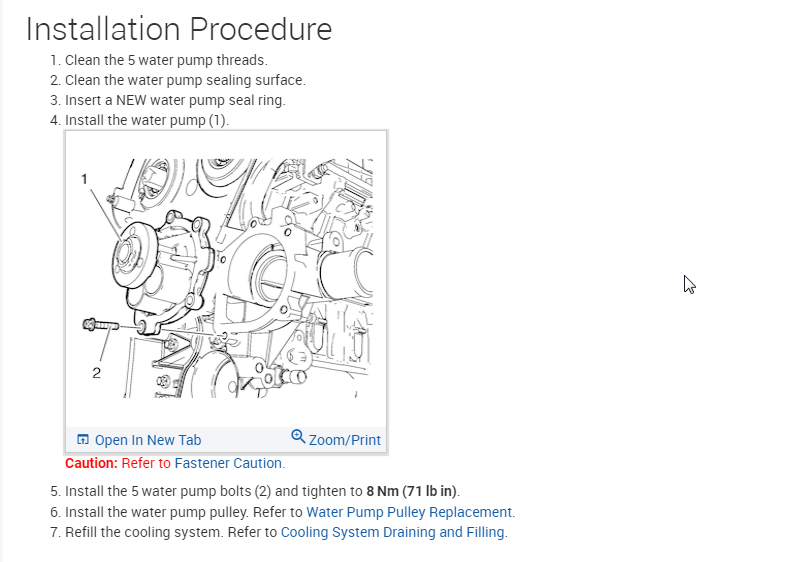This screenshot has height=562, width=810.
Task: Click the step about the sealing surface
Action: coord(185,80)
